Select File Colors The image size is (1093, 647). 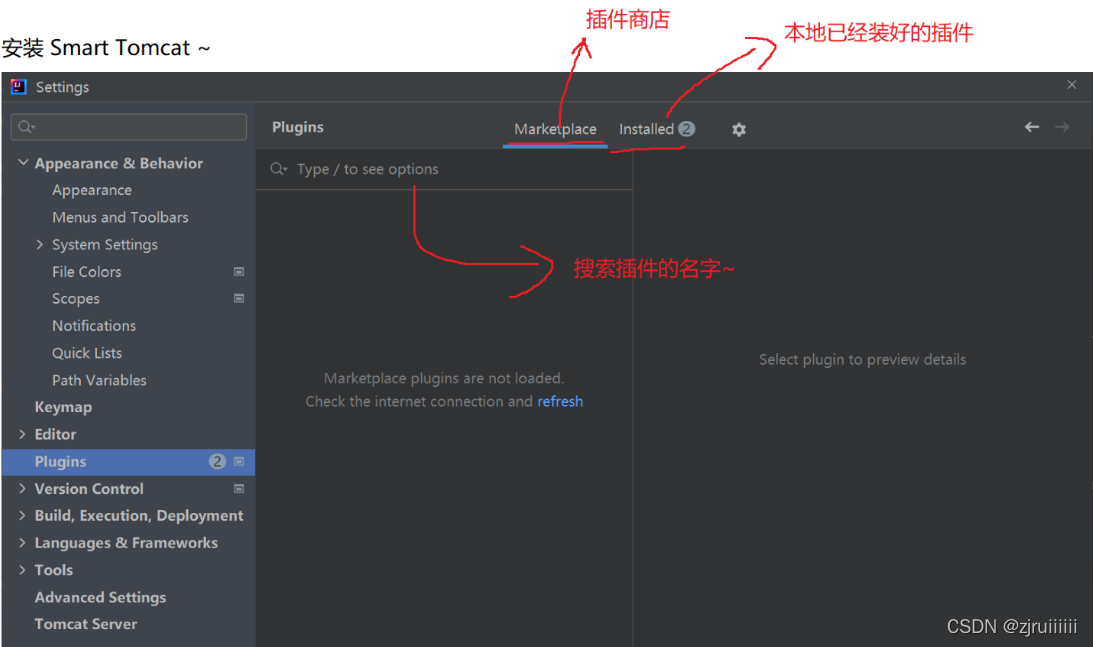[x=86, y=272]
